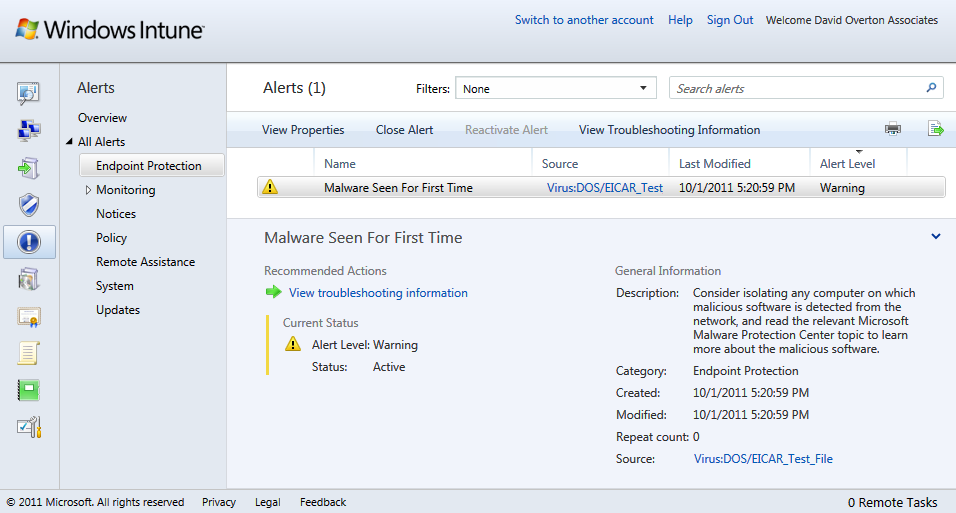Click the search magnifier icon
Screen dimensions: 956x513
931,88
